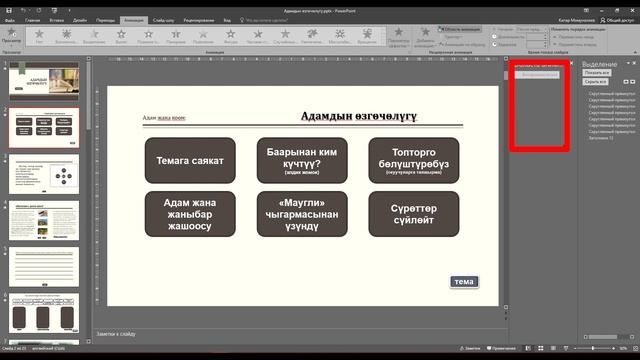Viewport: 640px width, 360px height.
Task: Switch to the Вставка ribbon tab
Action: click(56, 20)
